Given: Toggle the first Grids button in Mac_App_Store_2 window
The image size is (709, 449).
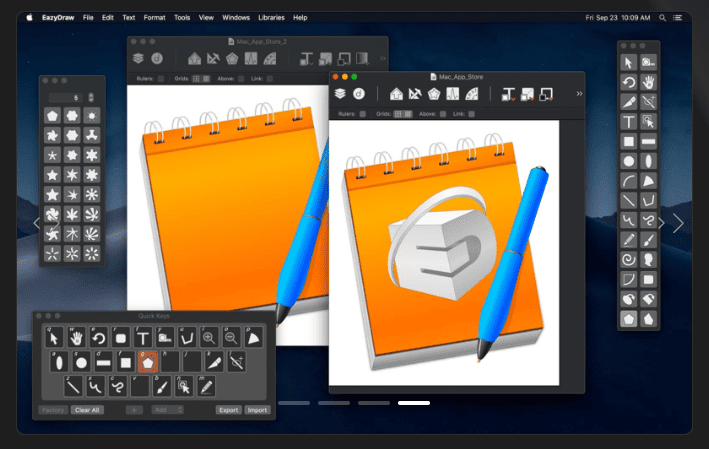Looking at the screenshot, I should (x=196, y=79).
